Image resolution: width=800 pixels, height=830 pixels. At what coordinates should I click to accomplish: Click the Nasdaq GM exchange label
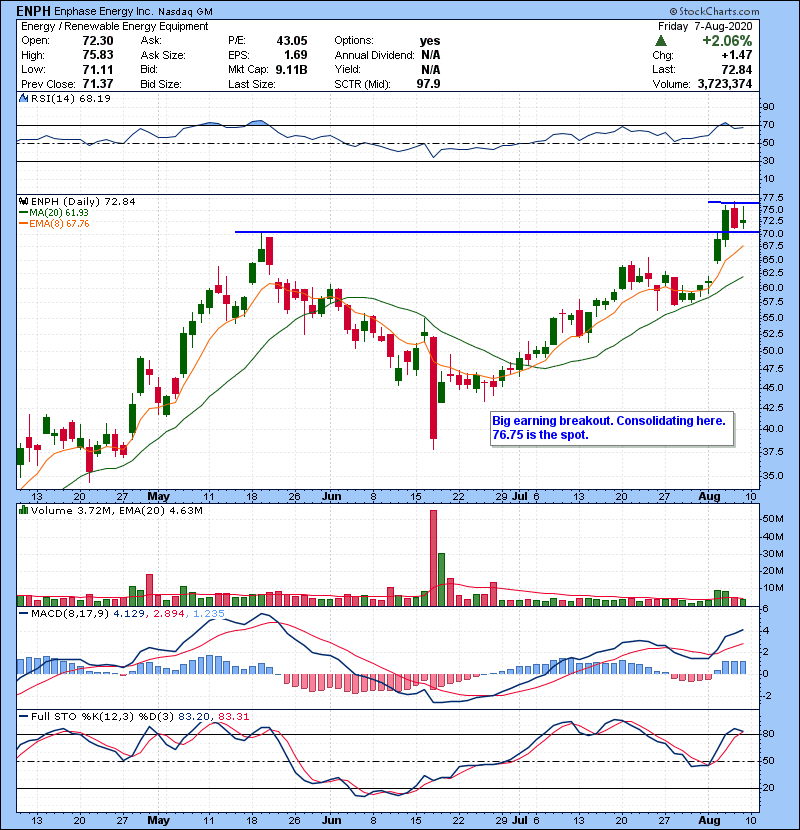(185, 11)
